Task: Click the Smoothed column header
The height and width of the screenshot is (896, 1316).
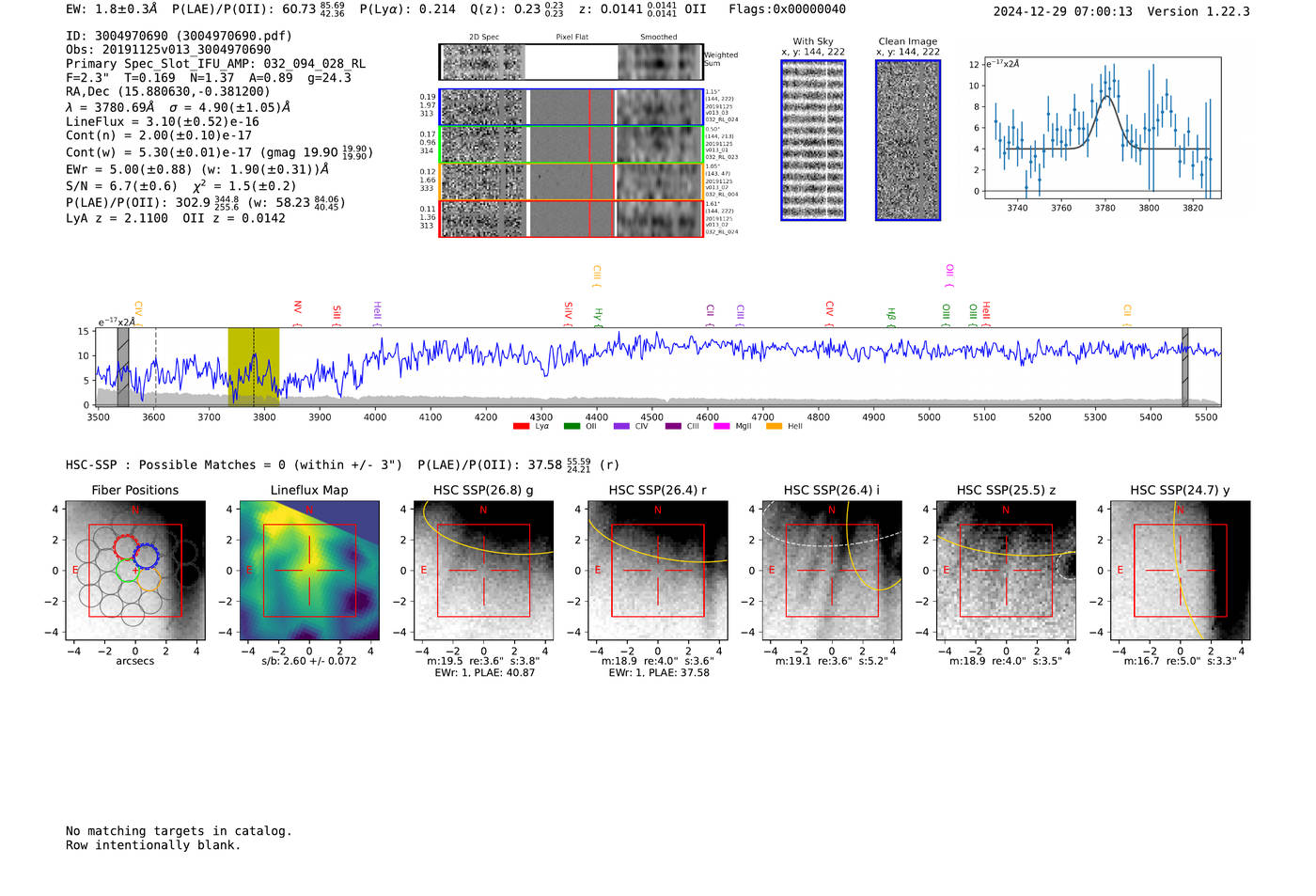Action: pos(658,38)
